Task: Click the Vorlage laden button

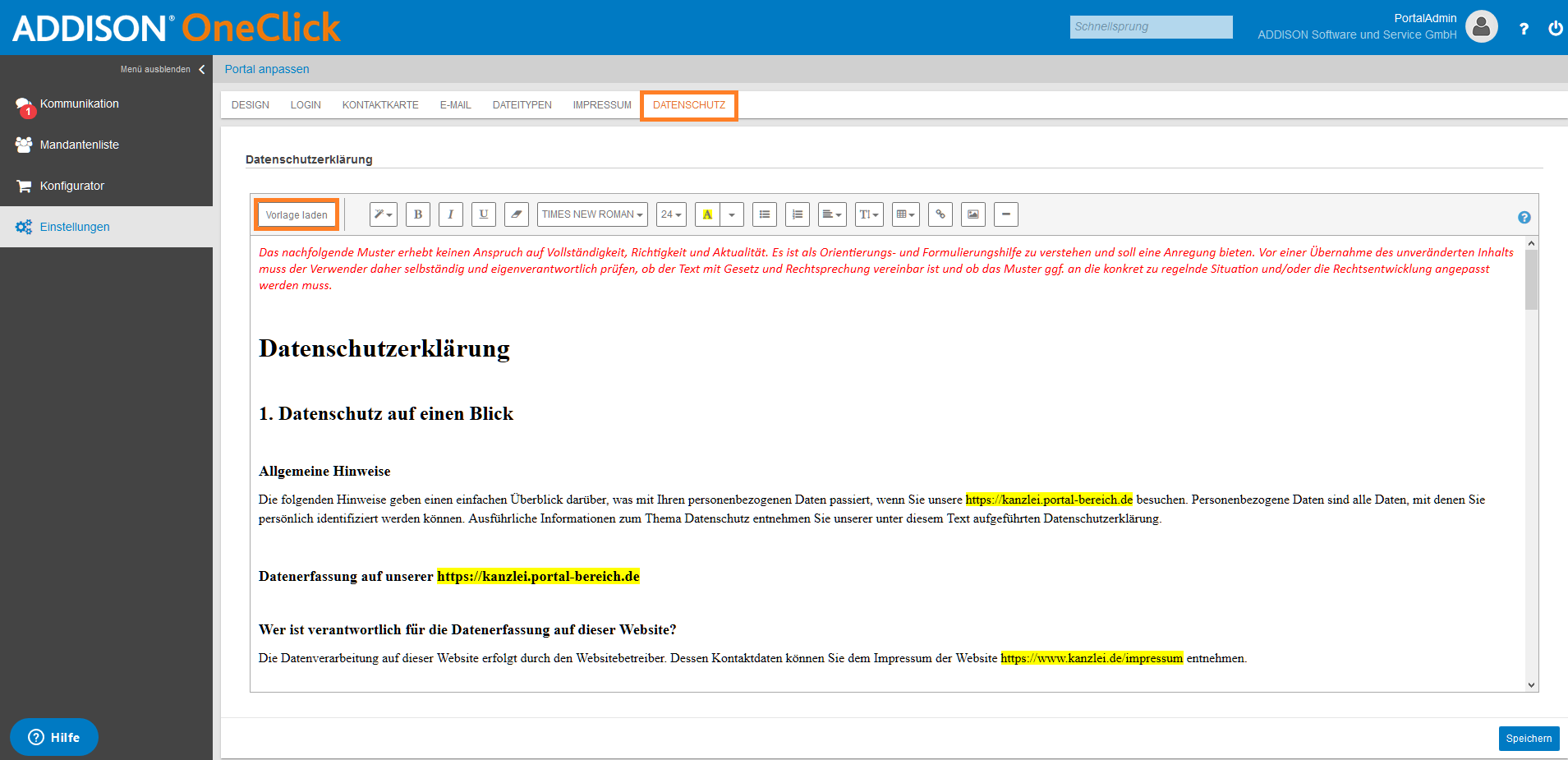Action: pos(297,215)
